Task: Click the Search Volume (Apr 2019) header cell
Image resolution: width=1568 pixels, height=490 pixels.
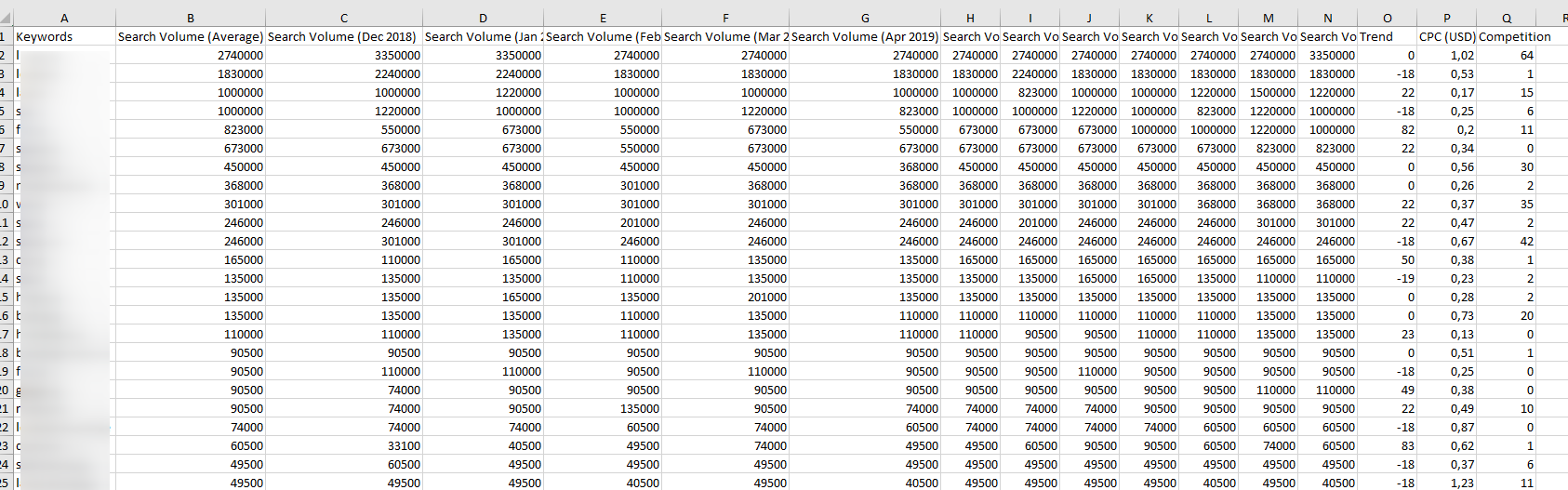Action: click(865, 37)
